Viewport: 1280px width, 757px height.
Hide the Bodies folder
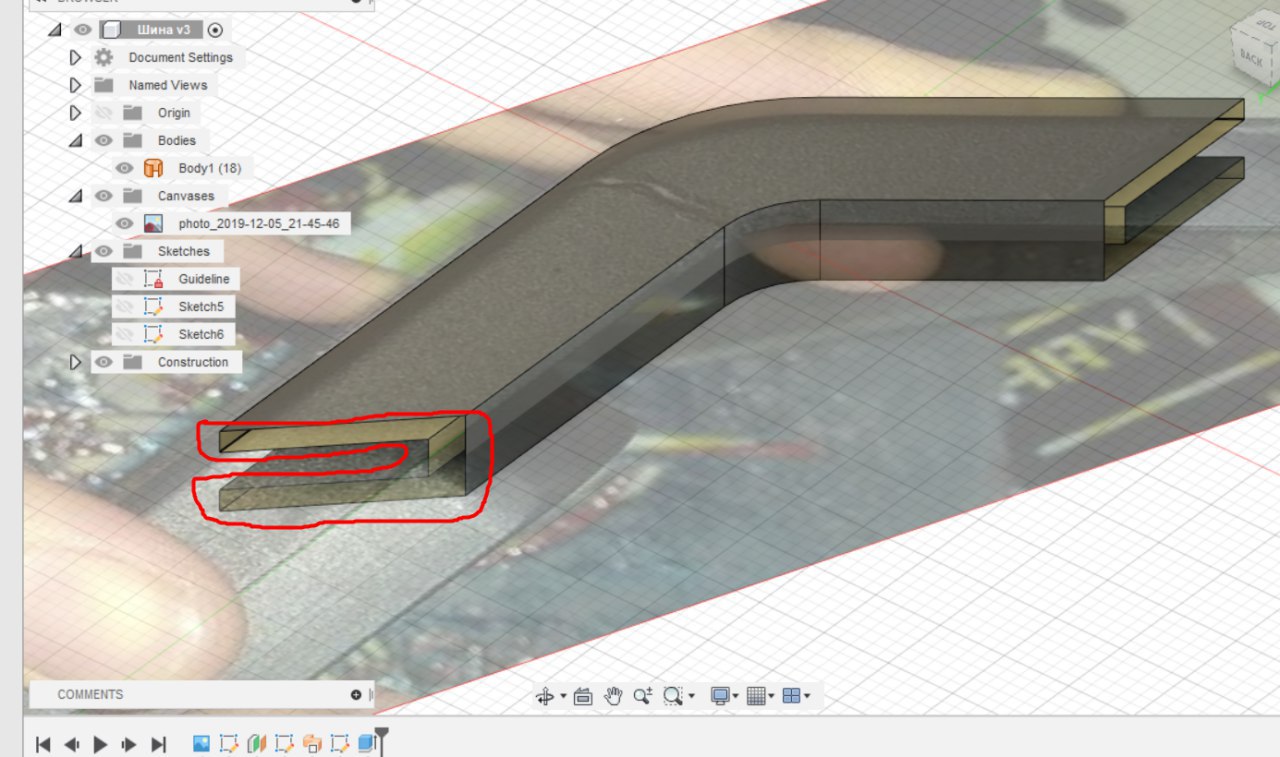point(104,141)
